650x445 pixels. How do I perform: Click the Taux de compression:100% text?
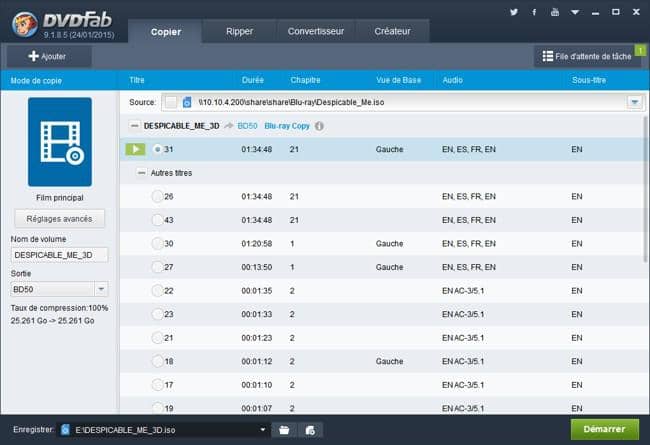59,308
